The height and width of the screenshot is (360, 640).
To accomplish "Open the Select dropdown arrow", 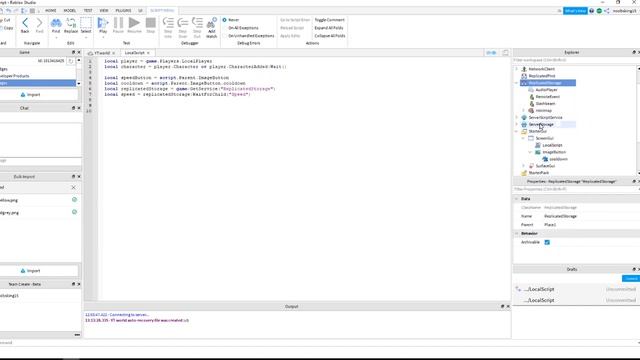I will point(86,38).
